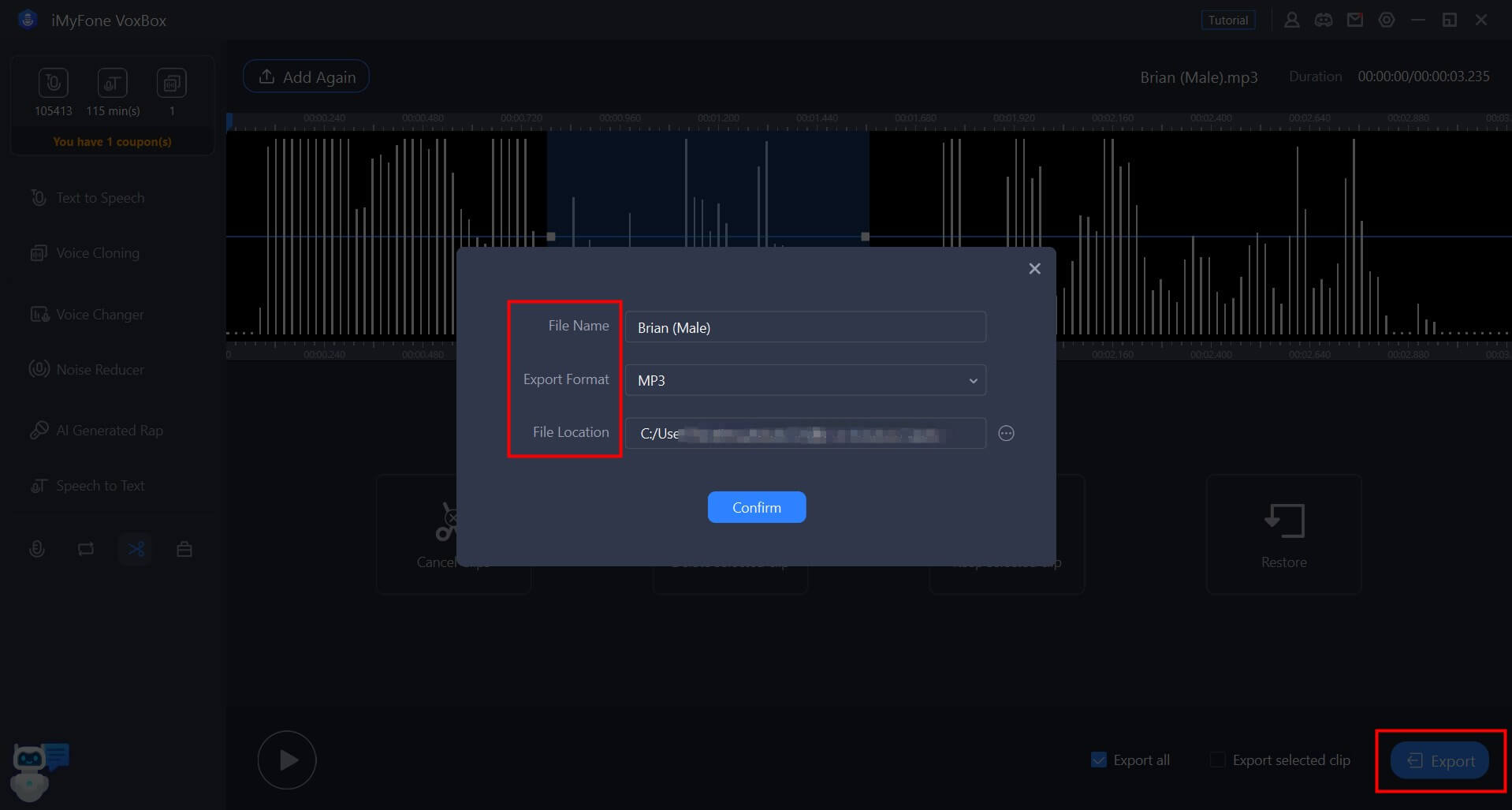Open the toolbox briefcase icon

pos(184,549)
